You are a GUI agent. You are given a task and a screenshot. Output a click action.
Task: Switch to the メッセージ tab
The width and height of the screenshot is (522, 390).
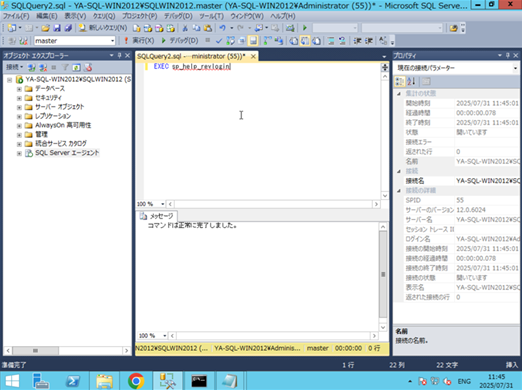tap(157, 216)
